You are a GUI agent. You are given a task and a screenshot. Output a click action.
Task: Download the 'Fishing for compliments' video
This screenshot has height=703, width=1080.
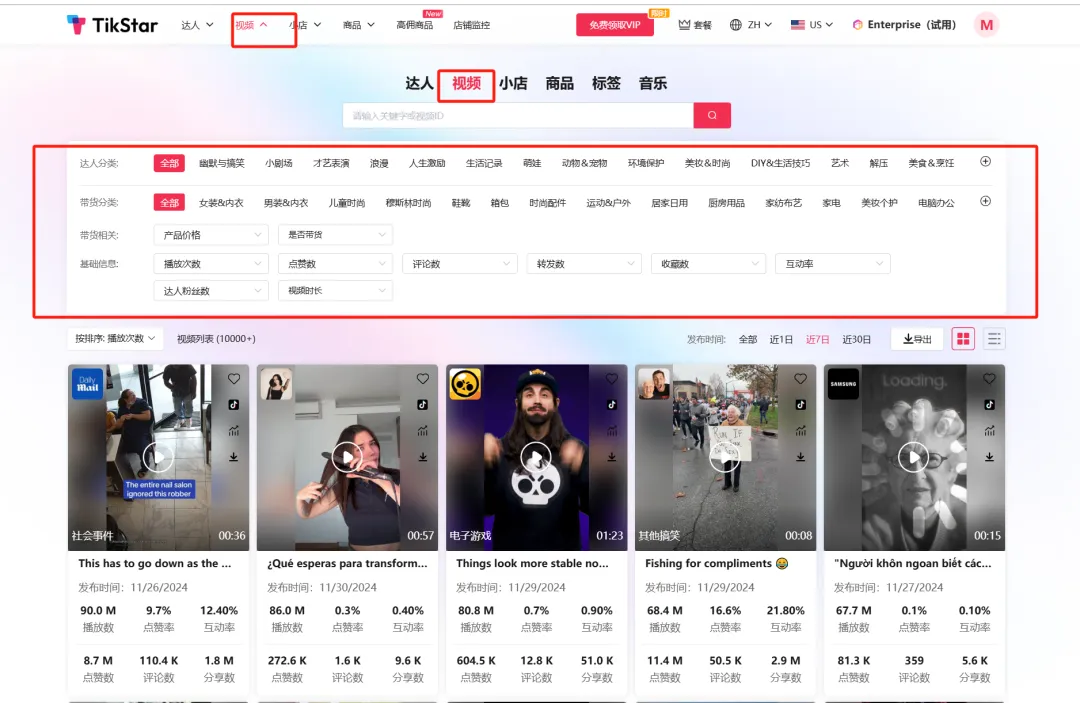tap(800, 457)
